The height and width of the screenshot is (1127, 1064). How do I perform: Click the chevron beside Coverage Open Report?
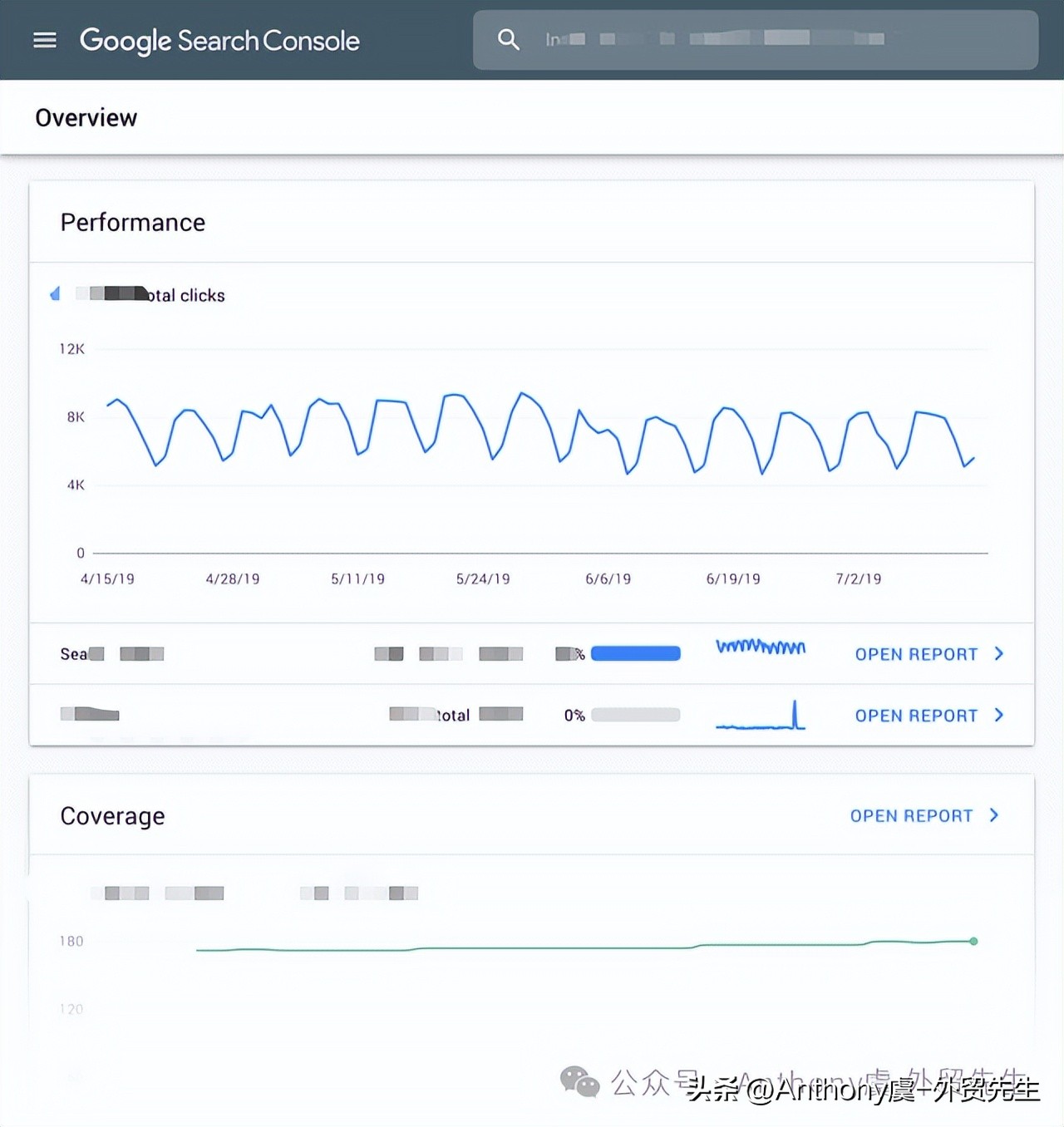point(994,815)
